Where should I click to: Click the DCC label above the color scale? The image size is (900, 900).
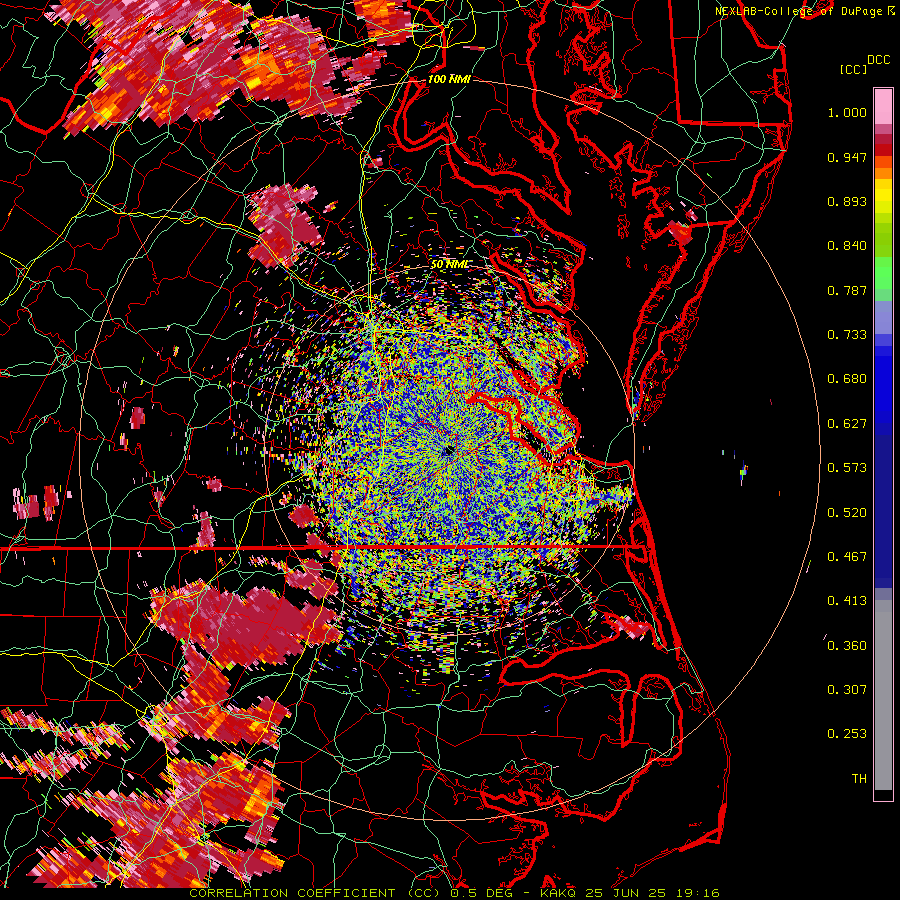tap(878, 60)
